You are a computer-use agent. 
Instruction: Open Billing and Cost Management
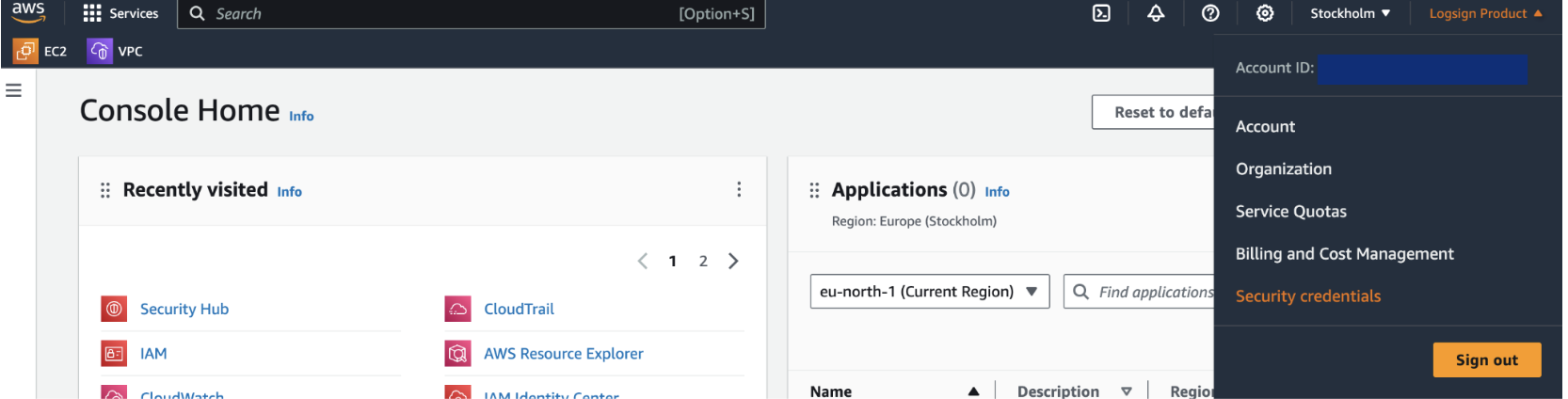(1344, 253)
